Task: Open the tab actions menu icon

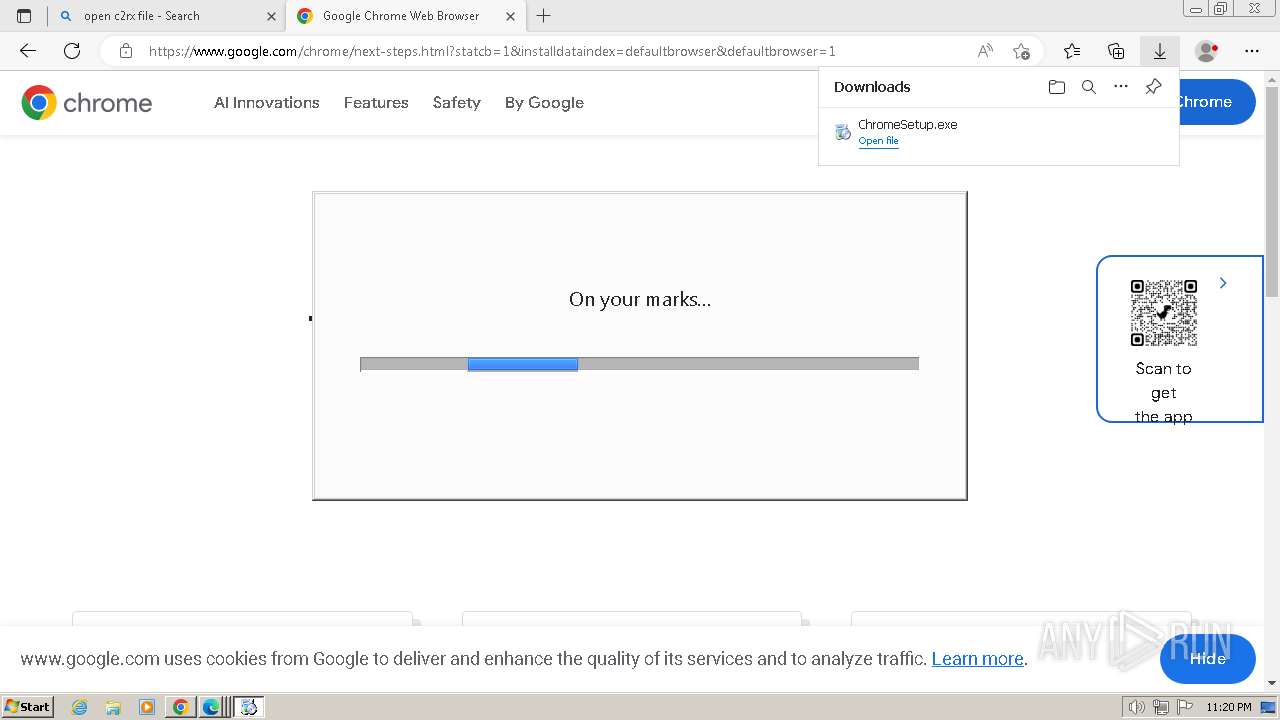Action: click(24, 16)
